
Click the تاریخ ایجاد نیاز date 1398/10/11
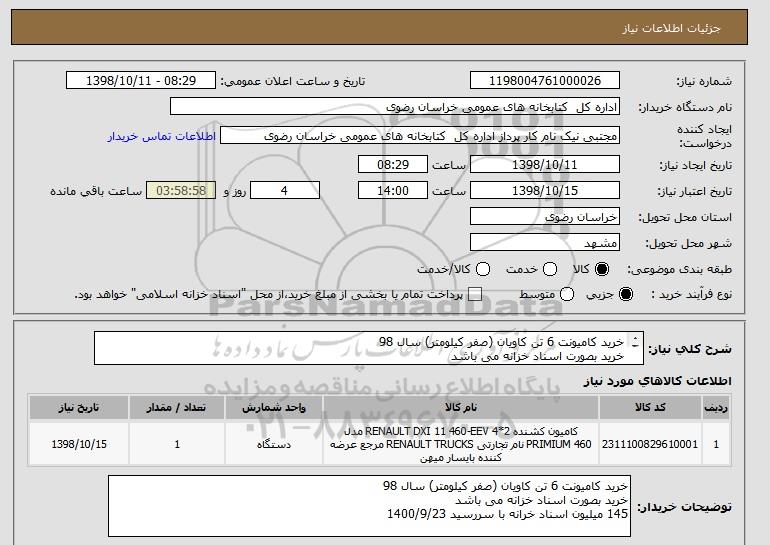545,164
